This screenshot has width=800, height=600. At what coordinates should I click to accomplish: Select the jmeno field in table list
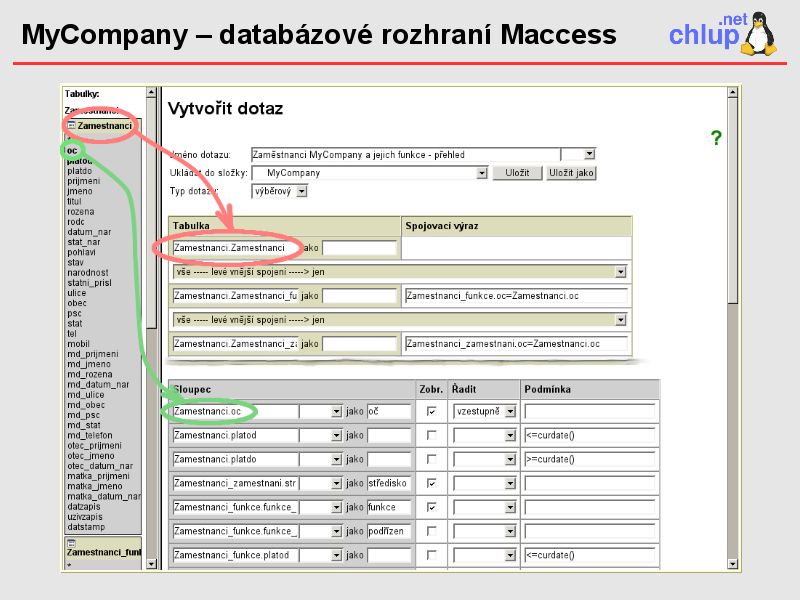[x=80, y=191]
